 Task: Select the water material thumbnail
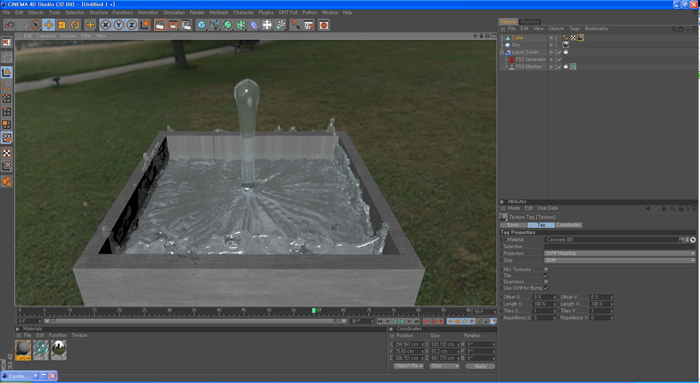click(41, 350)
